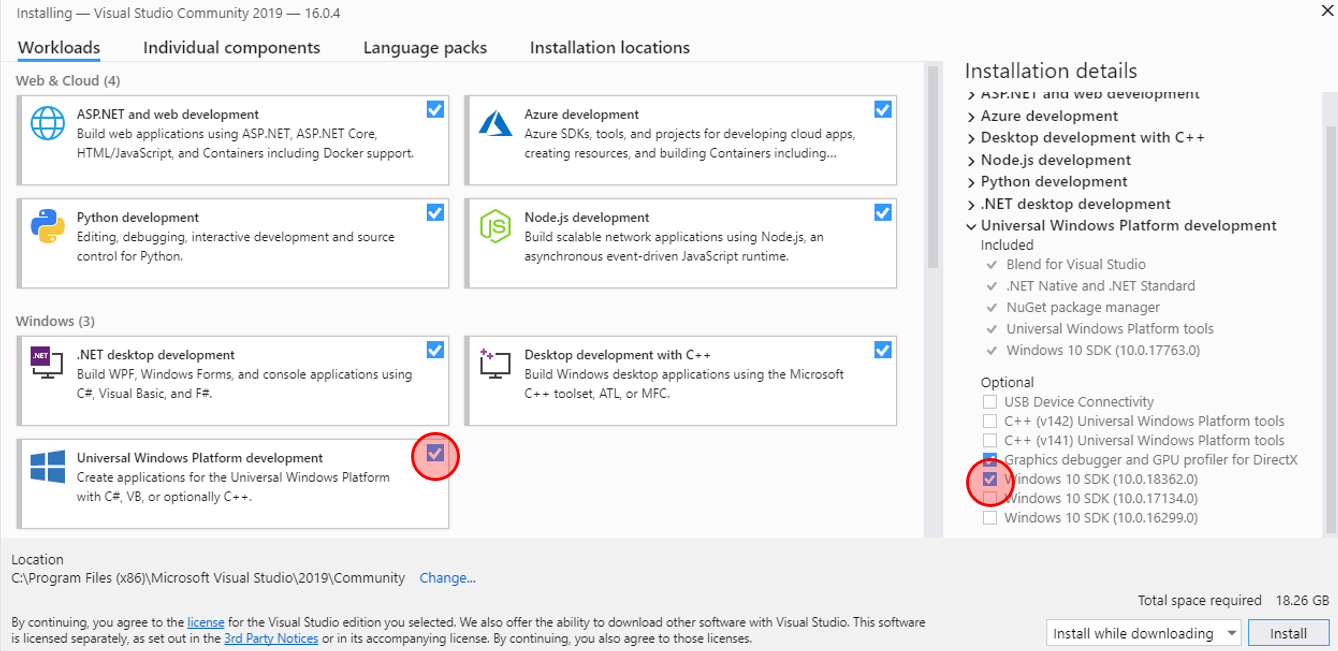The image size is (1338, 651).
Task: Click the NuGet package manager item
Action: coord(1083,307)
